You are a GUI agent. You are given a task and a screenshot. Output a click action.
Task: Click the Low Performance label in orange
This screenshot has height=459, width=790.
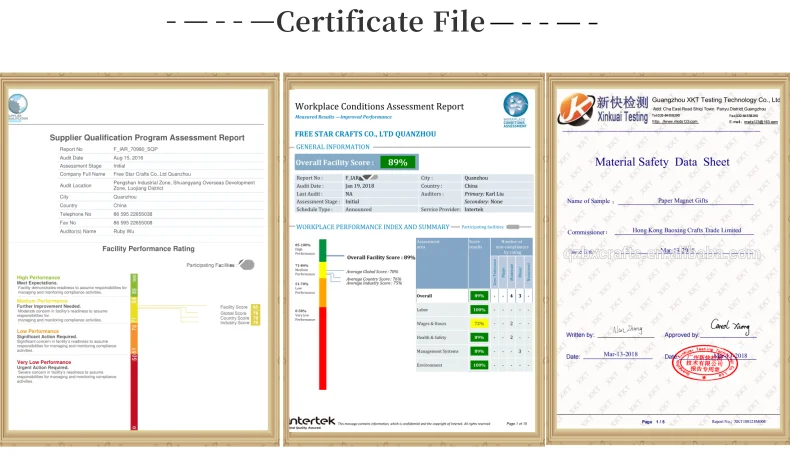click(x=38, y=331)
